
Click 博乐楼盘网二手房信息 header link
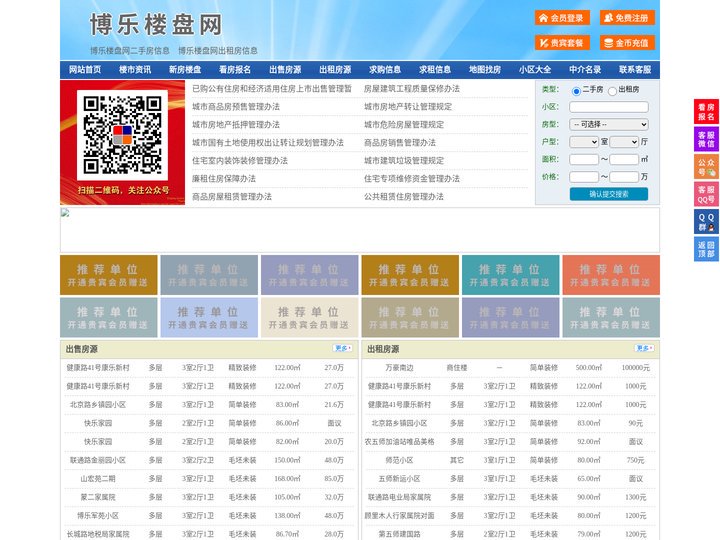coord(130,51)
